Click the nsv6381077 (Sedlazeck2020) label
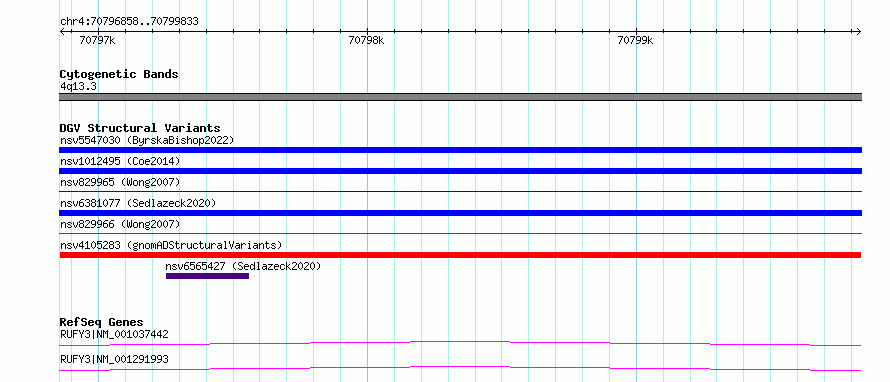The height and width of the screenshot is (382, 890). (x=138, y=203)
